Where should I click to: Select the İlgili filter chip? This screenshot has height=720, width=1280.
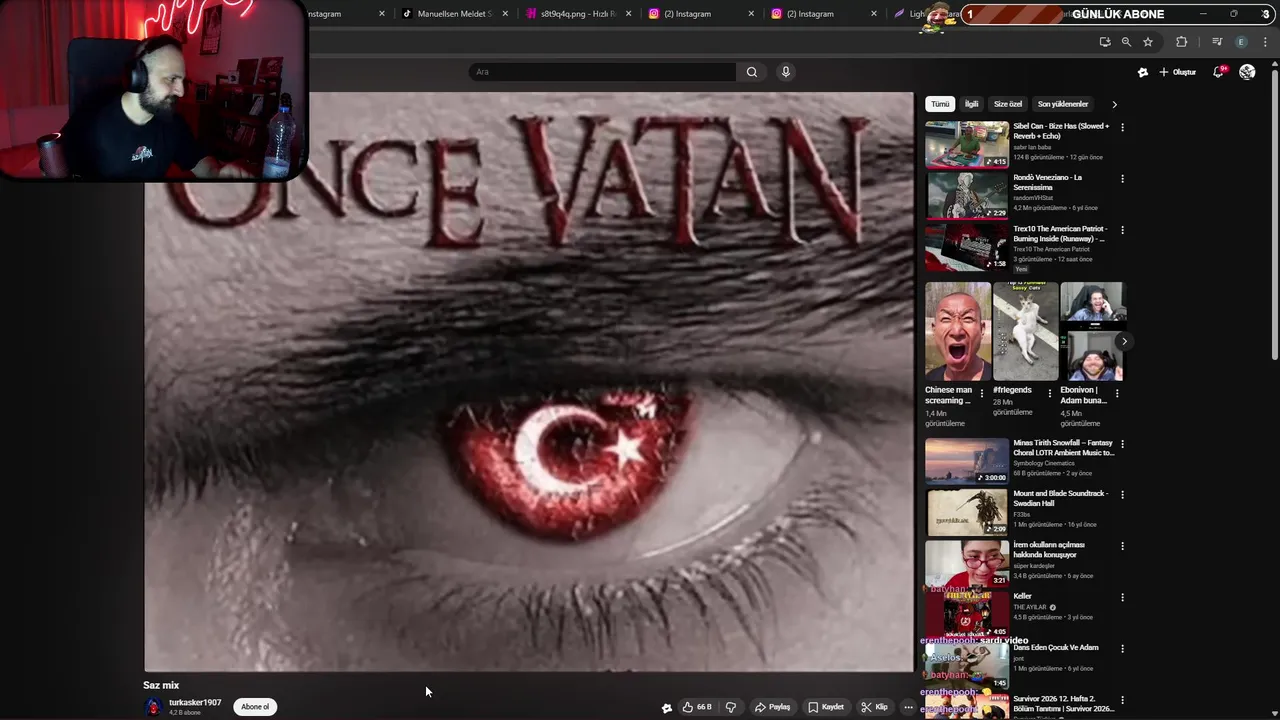[x=971, y=104]
